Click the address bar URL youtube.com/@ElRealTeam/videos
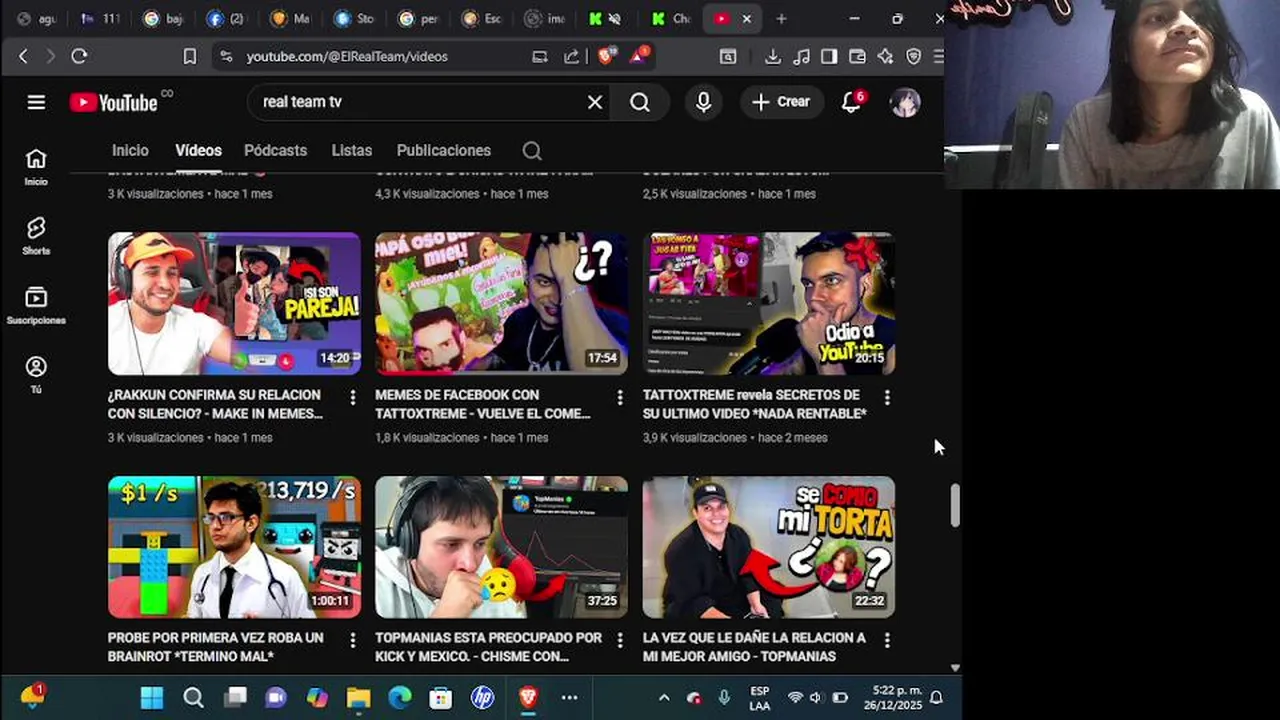1280x720 pixels. click(347, 57)
